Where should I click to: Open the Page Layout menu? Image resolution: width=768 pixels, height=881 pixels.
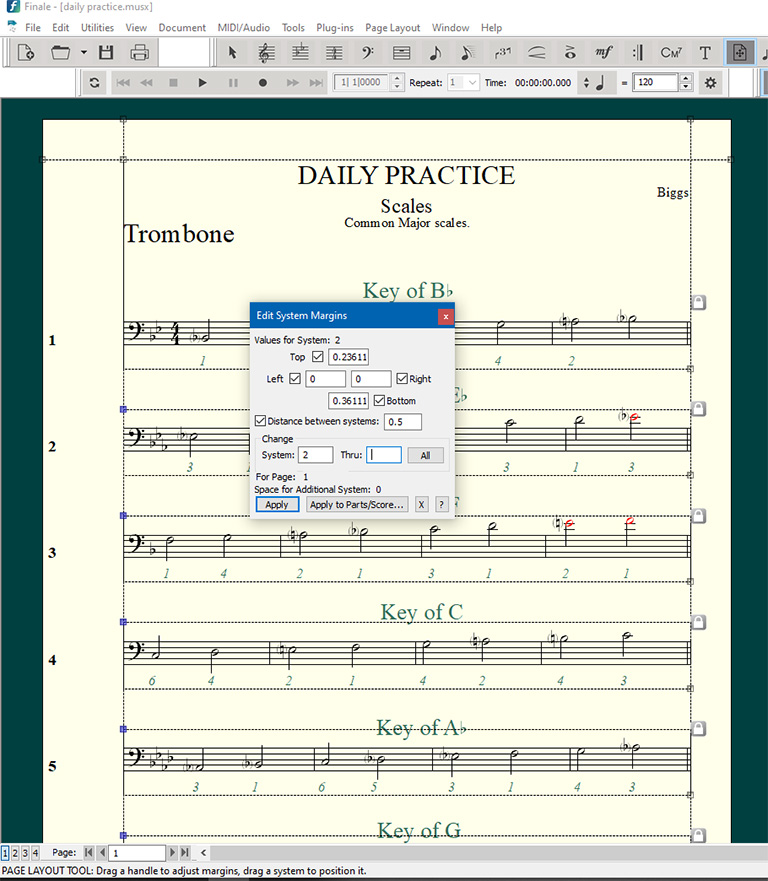tap(392, 28)
